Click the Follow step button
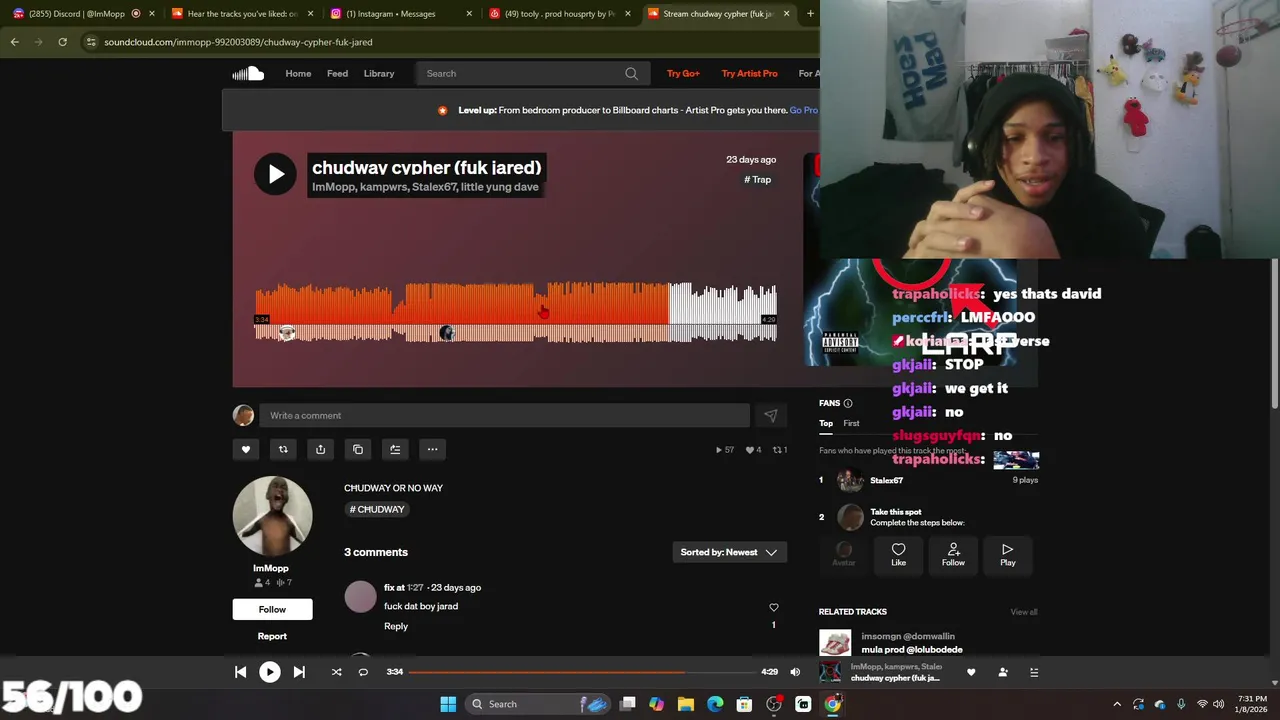This screenshot has width=1280, height=720. tap(953, 554)
